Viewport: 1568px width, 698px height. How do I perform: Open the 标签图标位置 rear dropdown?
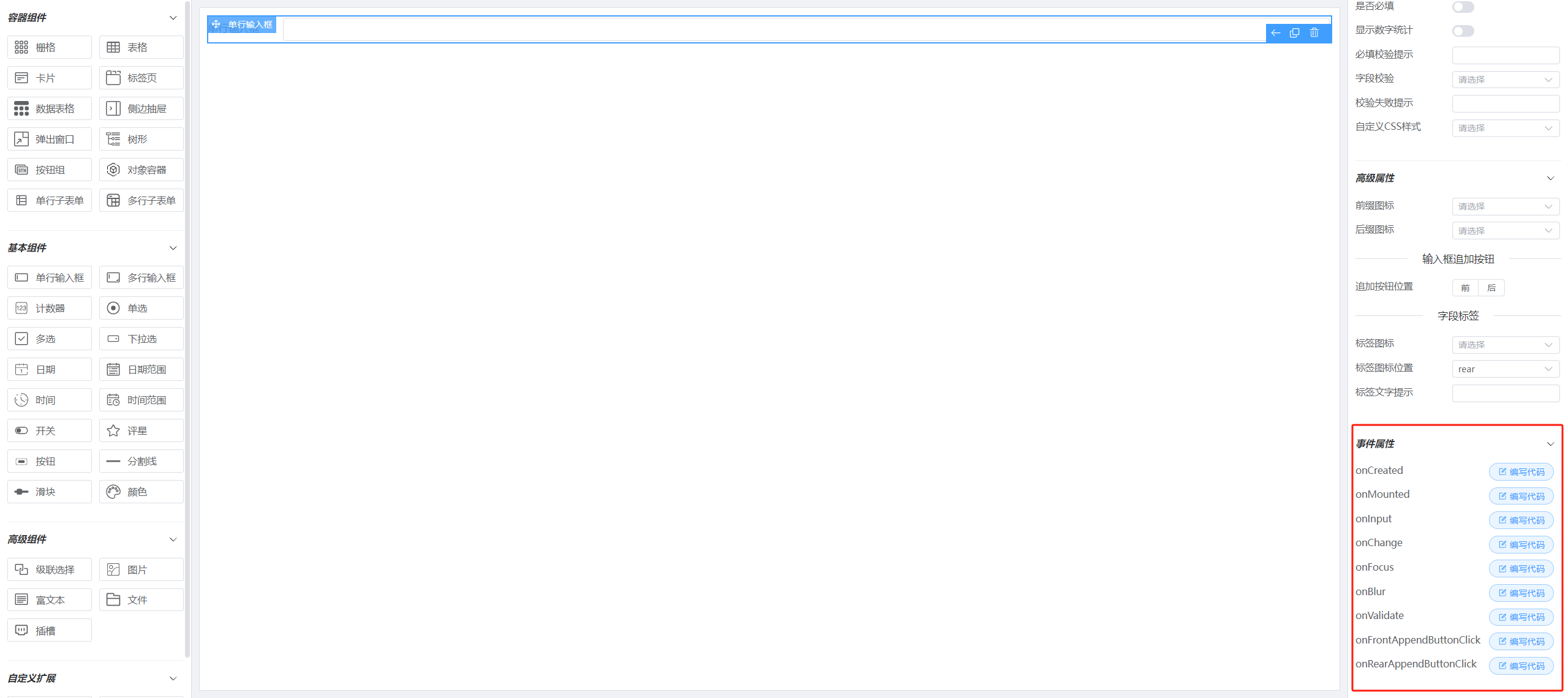[1506, 369]
